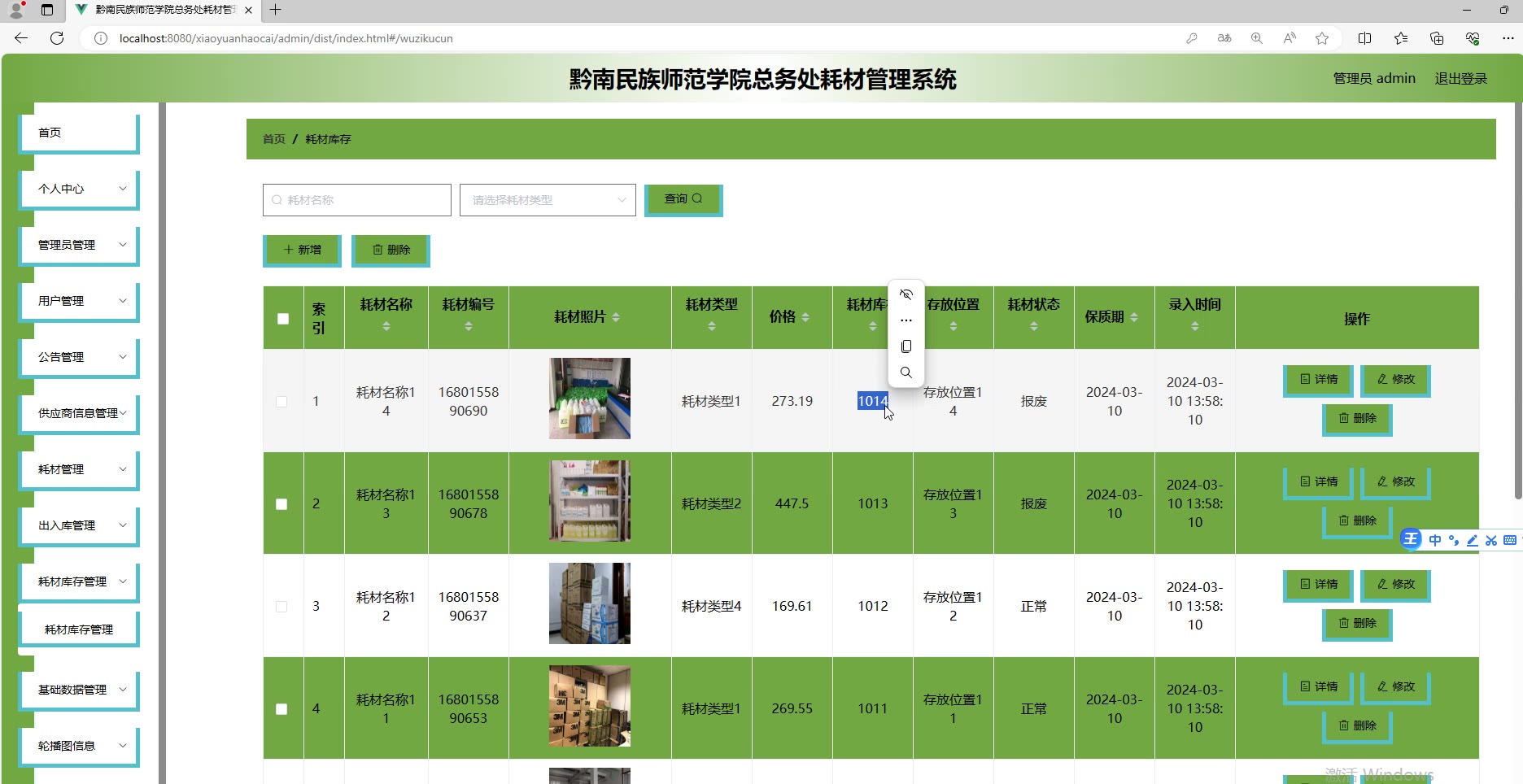Click 退出登录 to log out
1523x784 pixels.
1461,79
